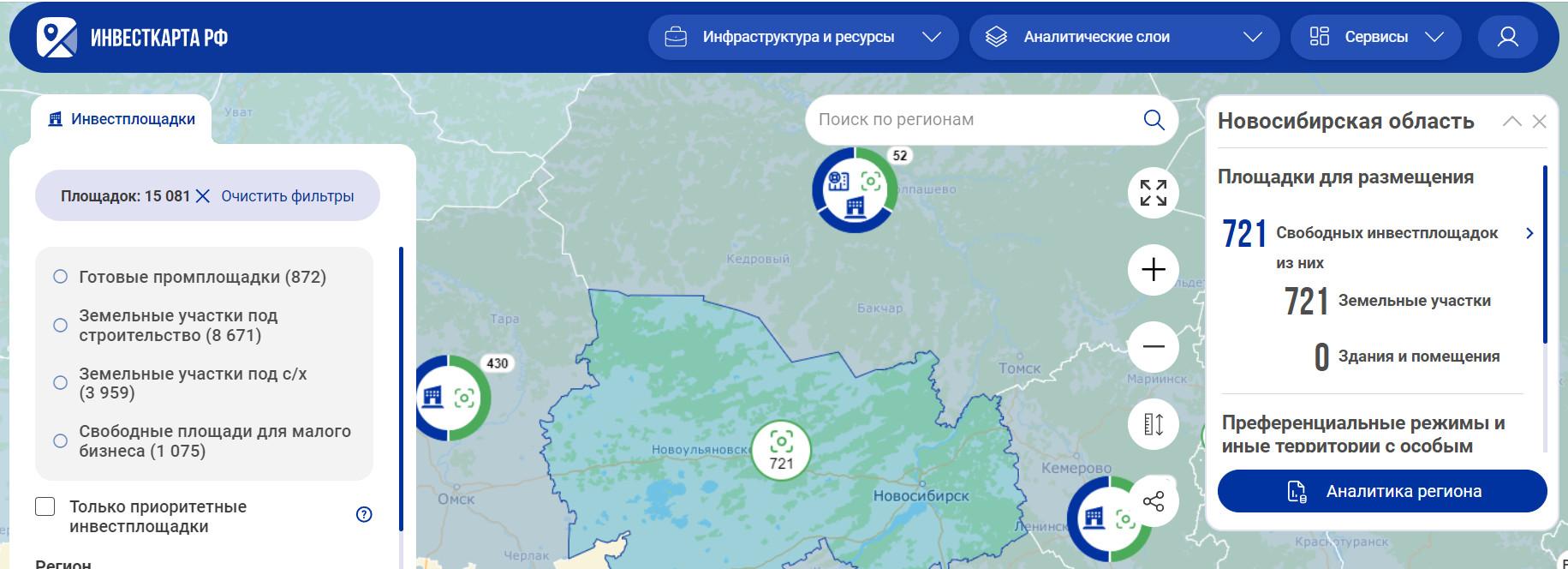Click Очистить фильтры link
Viewport: 1568px width, 569px height.
pyautogui.click(x=287, y=196)
